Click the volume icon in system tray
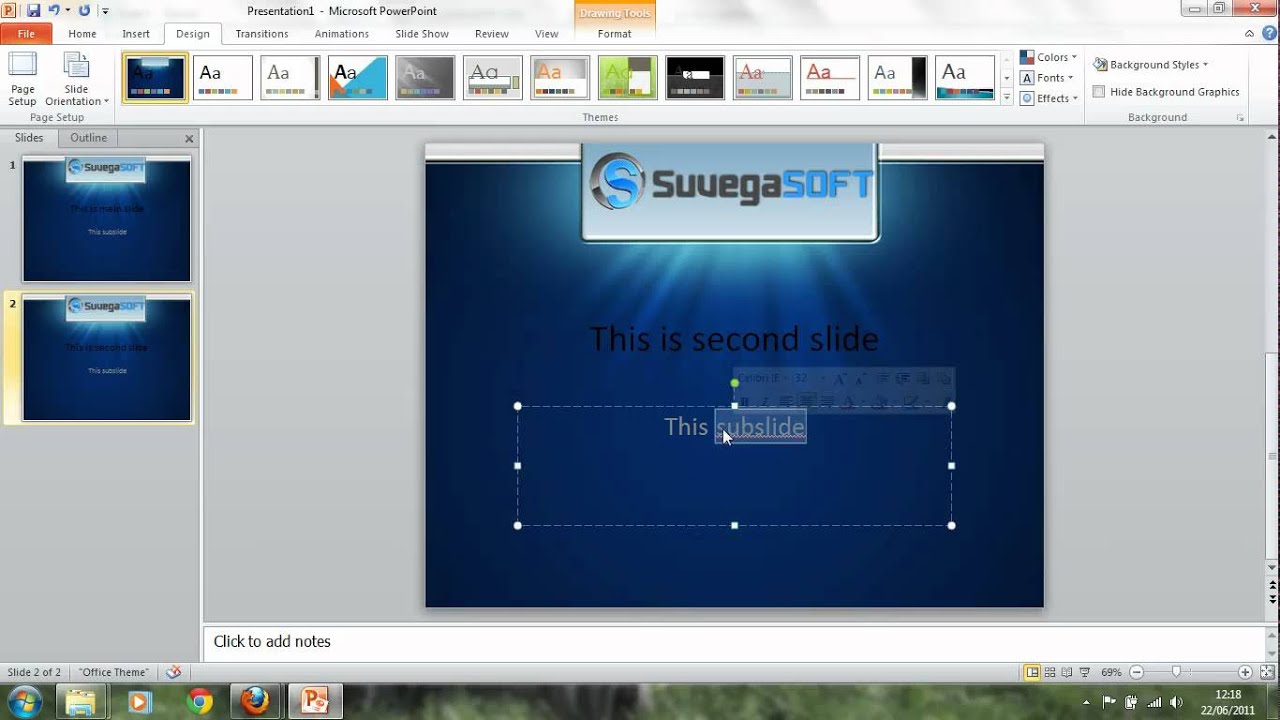 pyautogui.click(x=1176, y=702)
